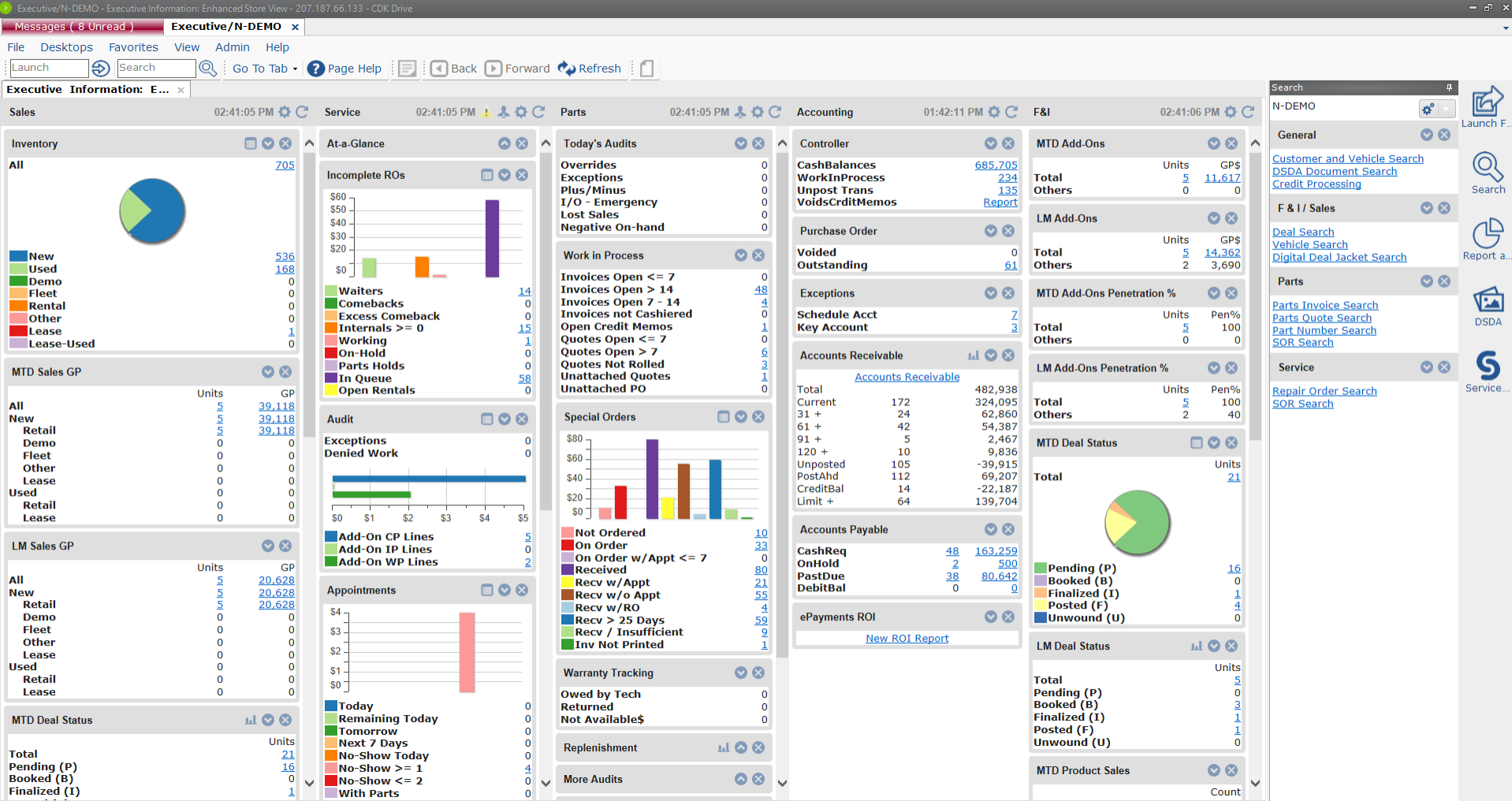Open the Desktops menu
This screenshot has height=801, width=1512.
pos(66,47)
